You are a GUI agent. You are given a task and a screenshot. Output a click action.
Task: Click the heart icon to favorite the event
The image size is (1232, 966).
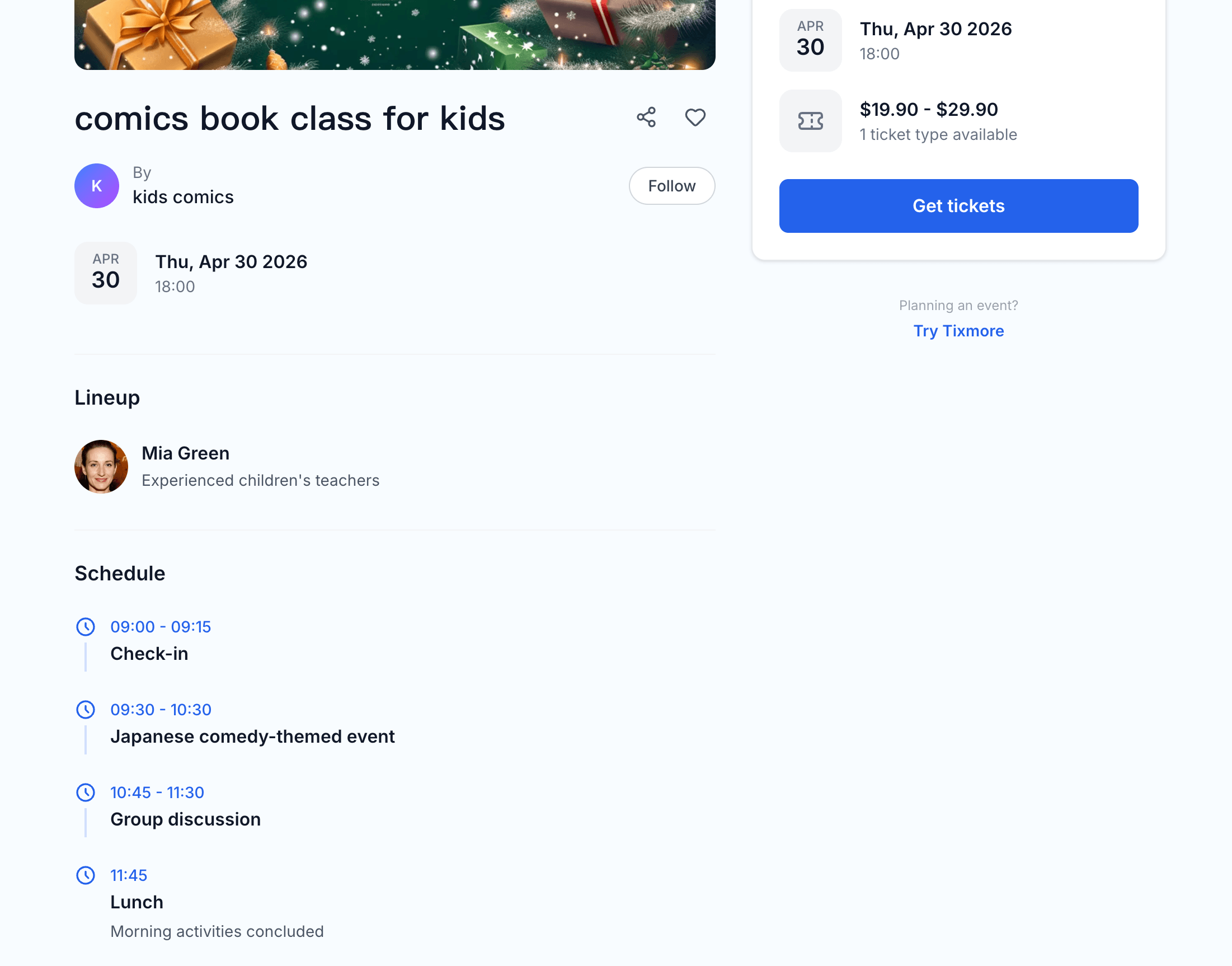(x=695, y=118)
